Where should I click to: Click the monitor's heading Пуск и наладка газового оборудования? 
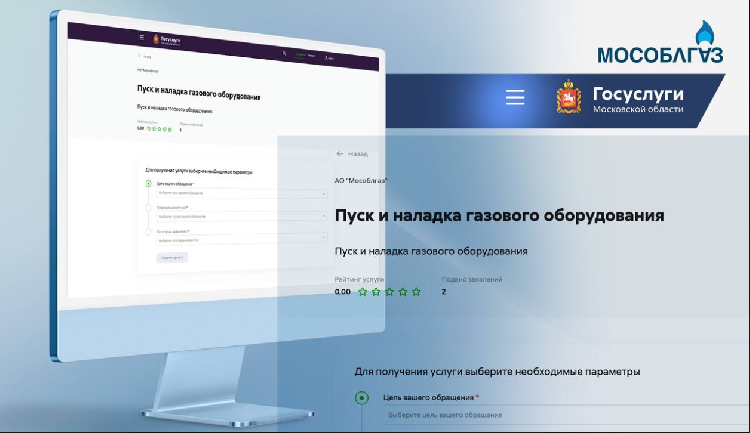[x=199, y=92]
